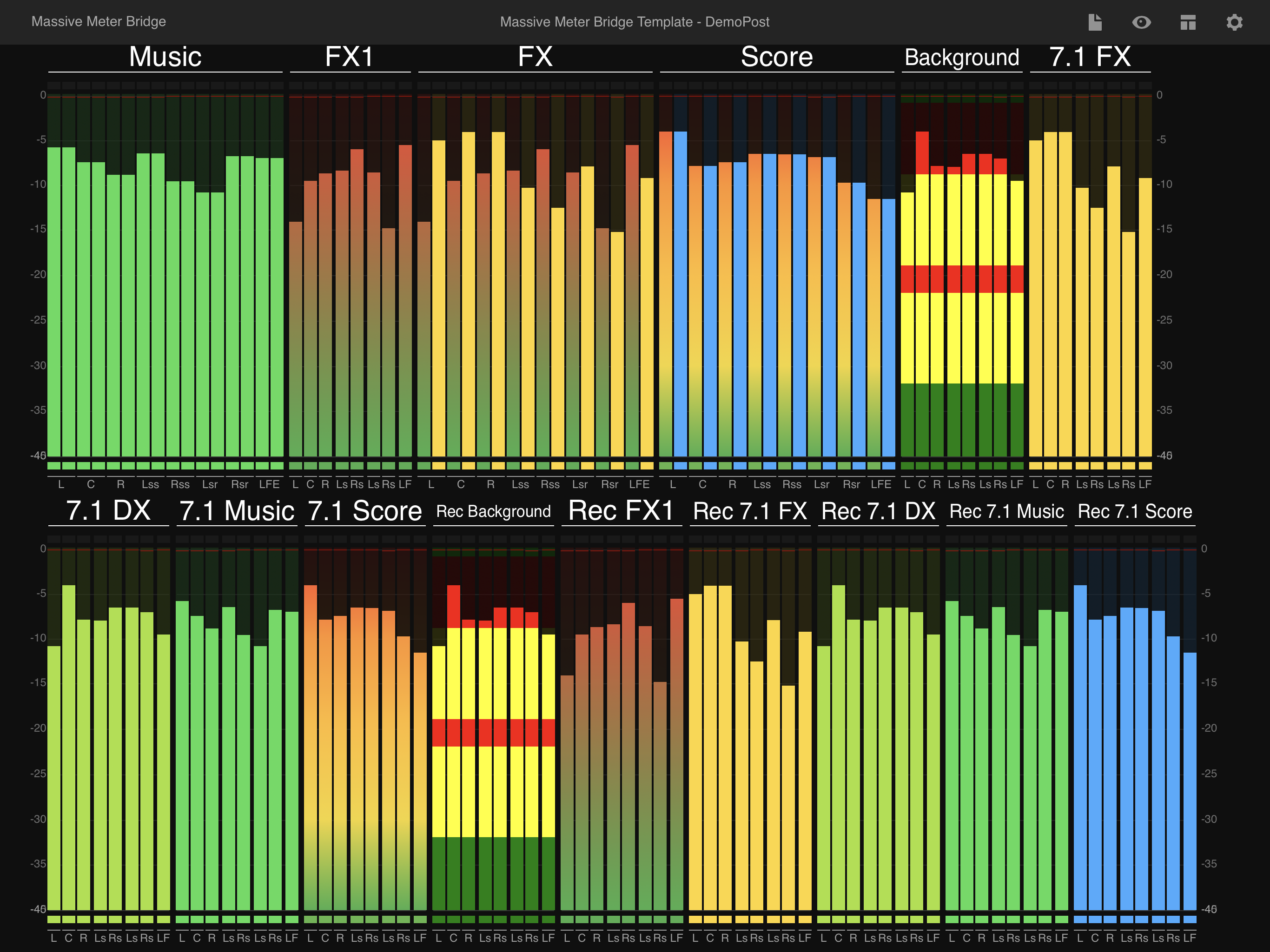The width and height of the screenshot is (1270, 952).
Task: Select the 7.1 Score group header
Action: click(x=364, y=510)
